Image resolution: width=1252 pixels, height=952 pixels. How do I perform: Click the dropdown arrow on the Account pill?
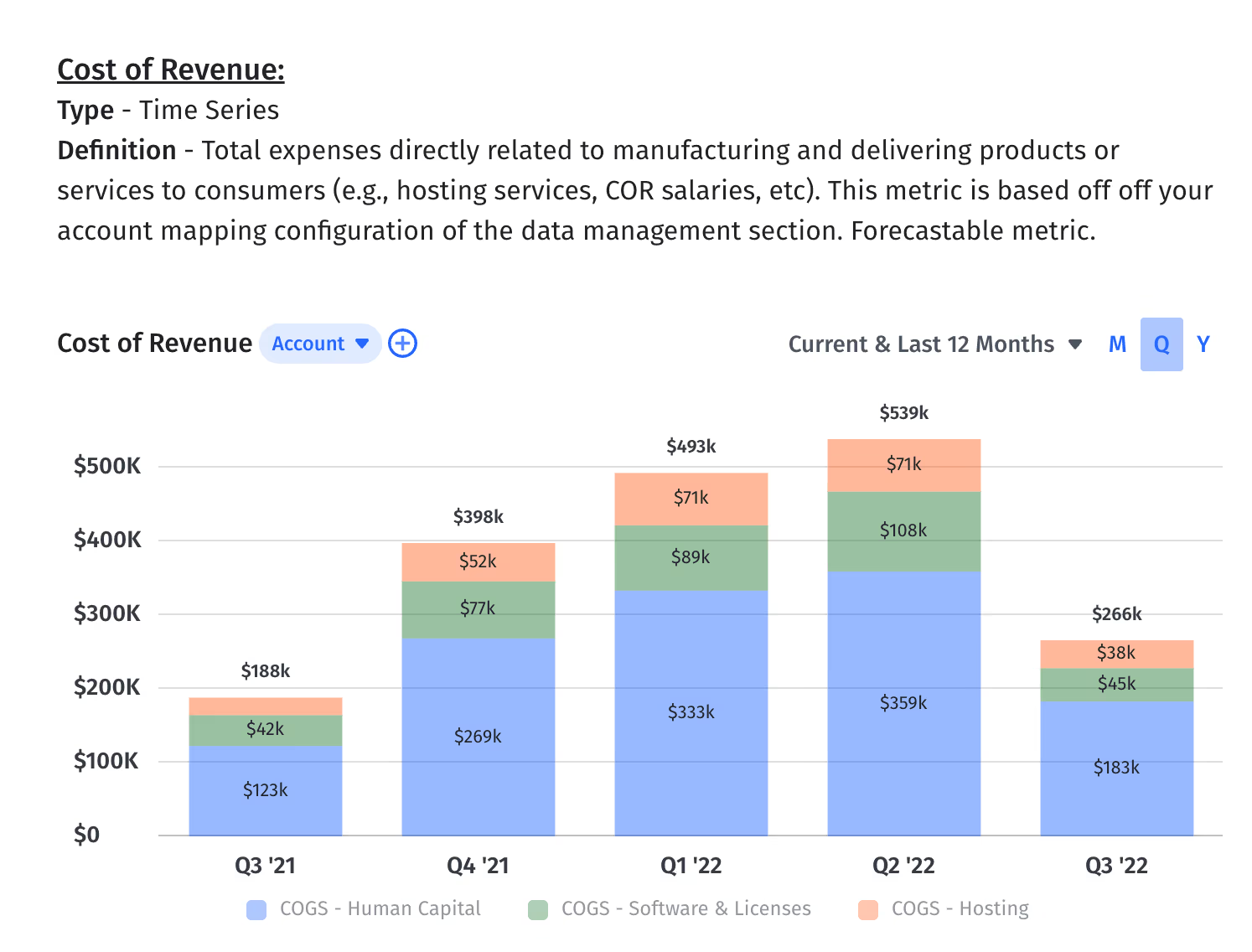click(363, 343)
